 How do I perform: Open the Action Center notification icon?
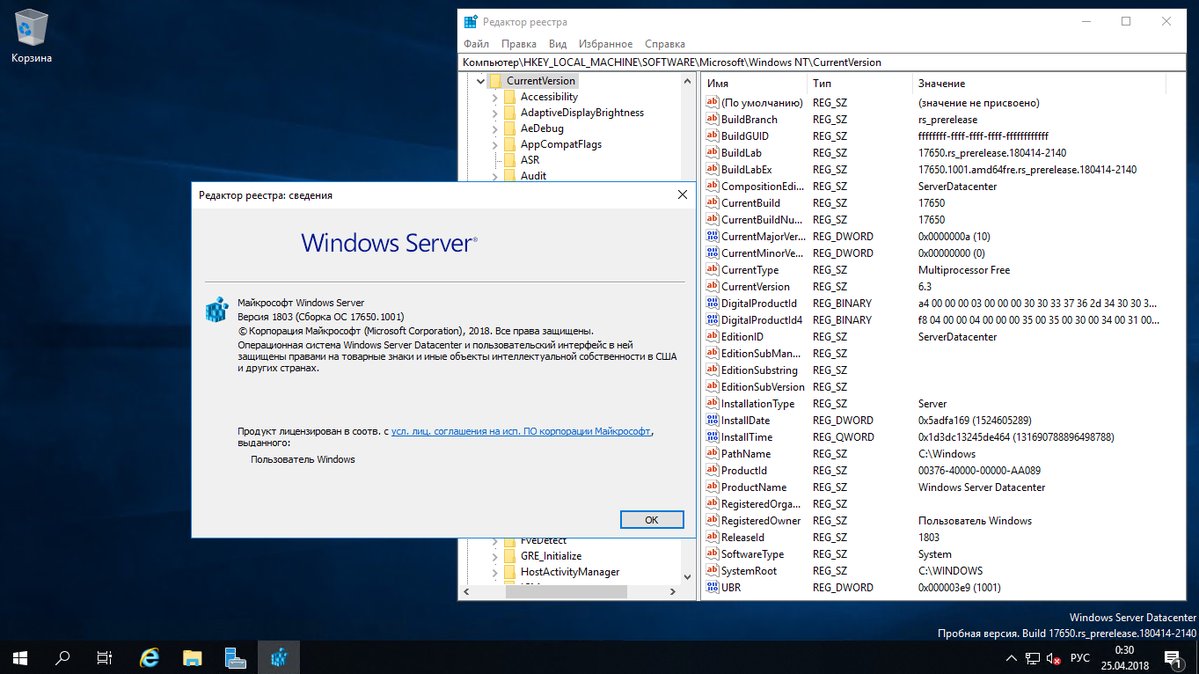click(x=1173, y=658)
